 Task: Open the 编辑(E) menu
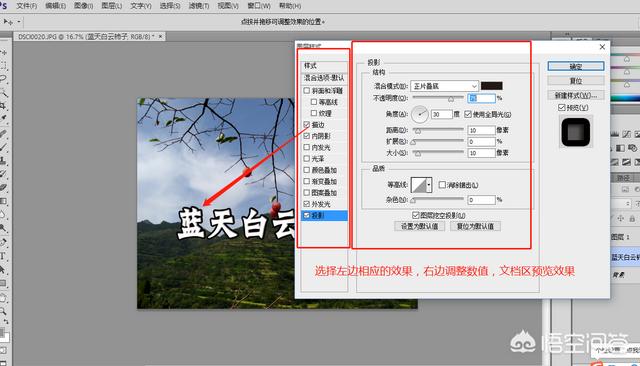pos(56,6)
